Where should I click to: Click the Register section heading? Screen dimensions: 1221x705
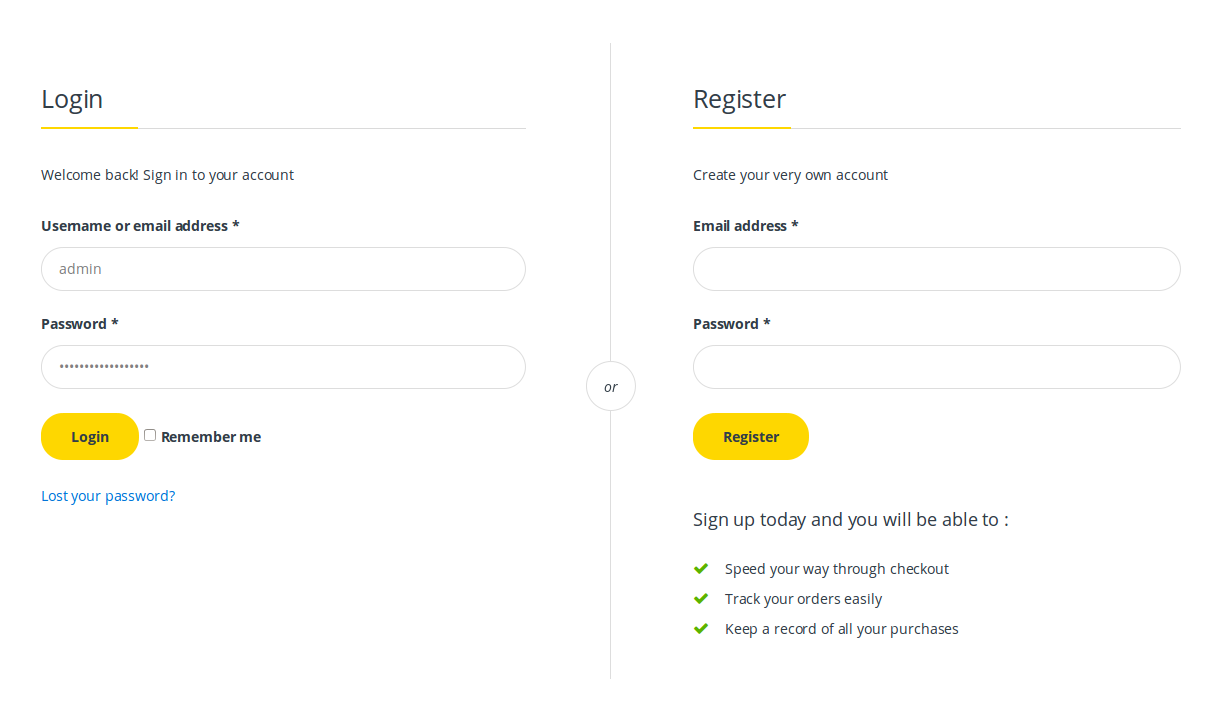coord(739,99)
